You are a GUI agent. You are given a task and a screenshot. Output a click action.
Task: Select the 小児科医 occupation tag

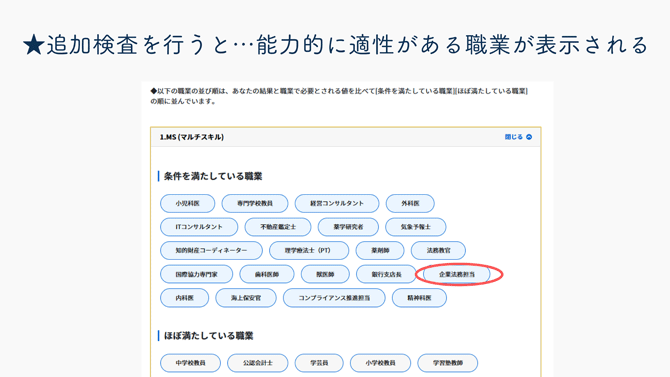(188, 203)
